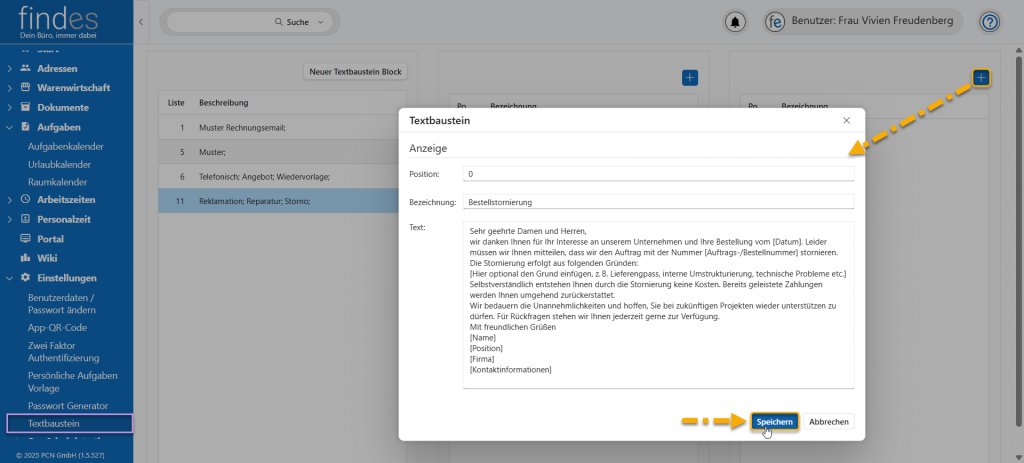The height and width of the screenshot is (463, 1024).
Task: Close the Textbaustein dialog with X
Action: pyautogui.click(x=846, y=120)
